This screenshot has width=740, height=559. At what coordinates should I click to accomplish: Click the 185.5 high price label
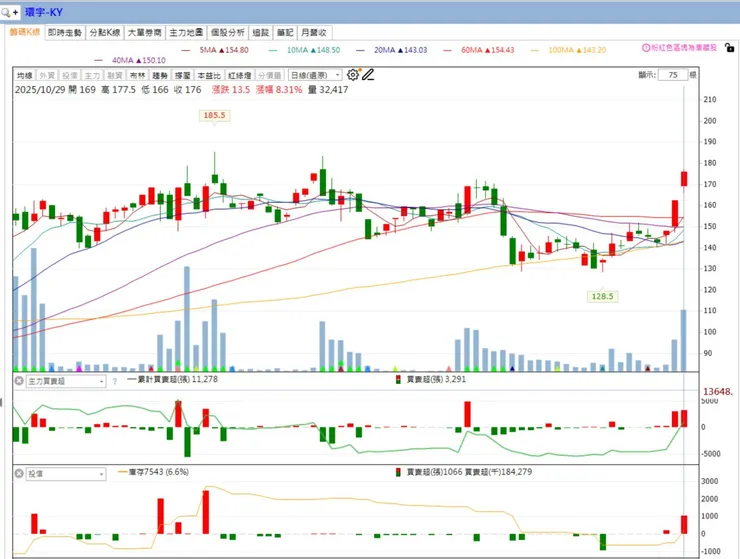(214, 115)
